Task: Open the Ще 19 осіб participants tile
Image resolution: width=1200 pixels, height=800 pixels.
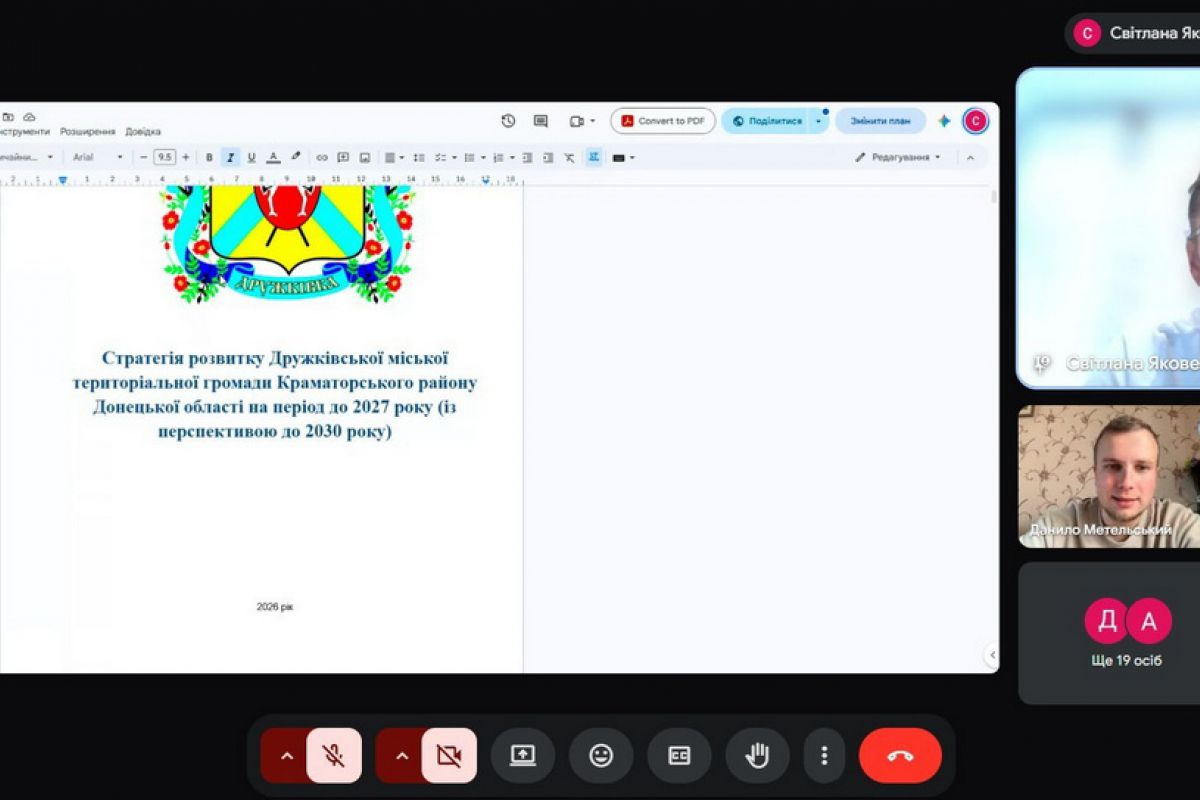Action: click(x=1109, y=633)
